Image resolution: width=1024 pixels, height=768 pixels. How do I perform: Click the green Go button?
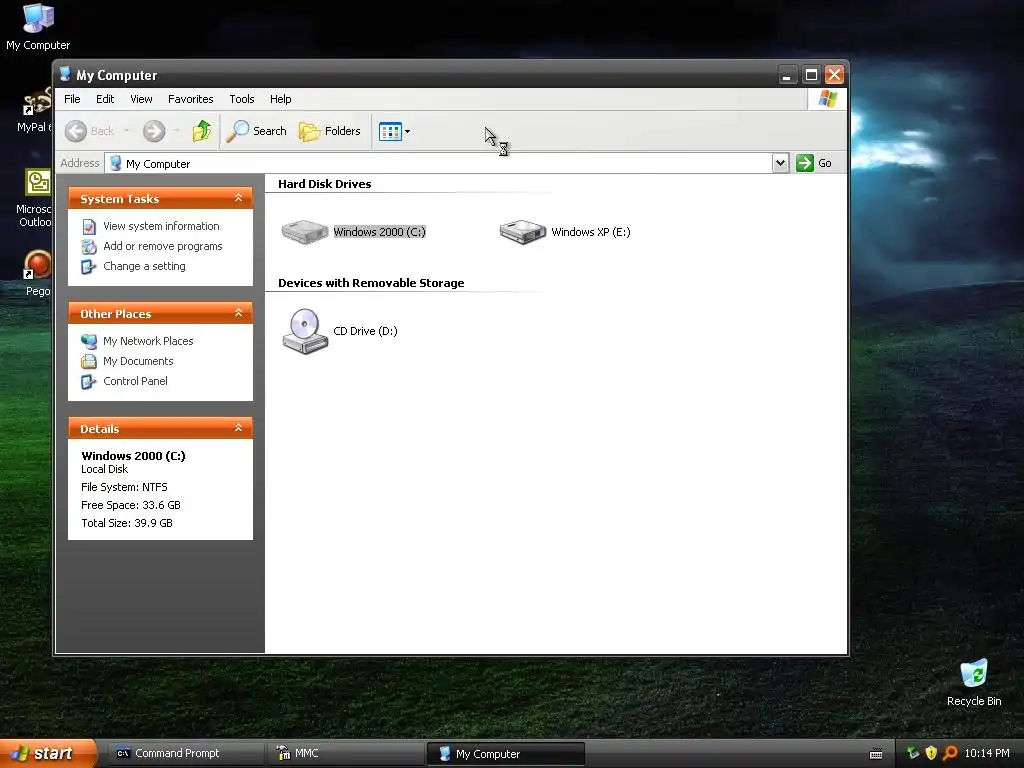coord(814,163)
